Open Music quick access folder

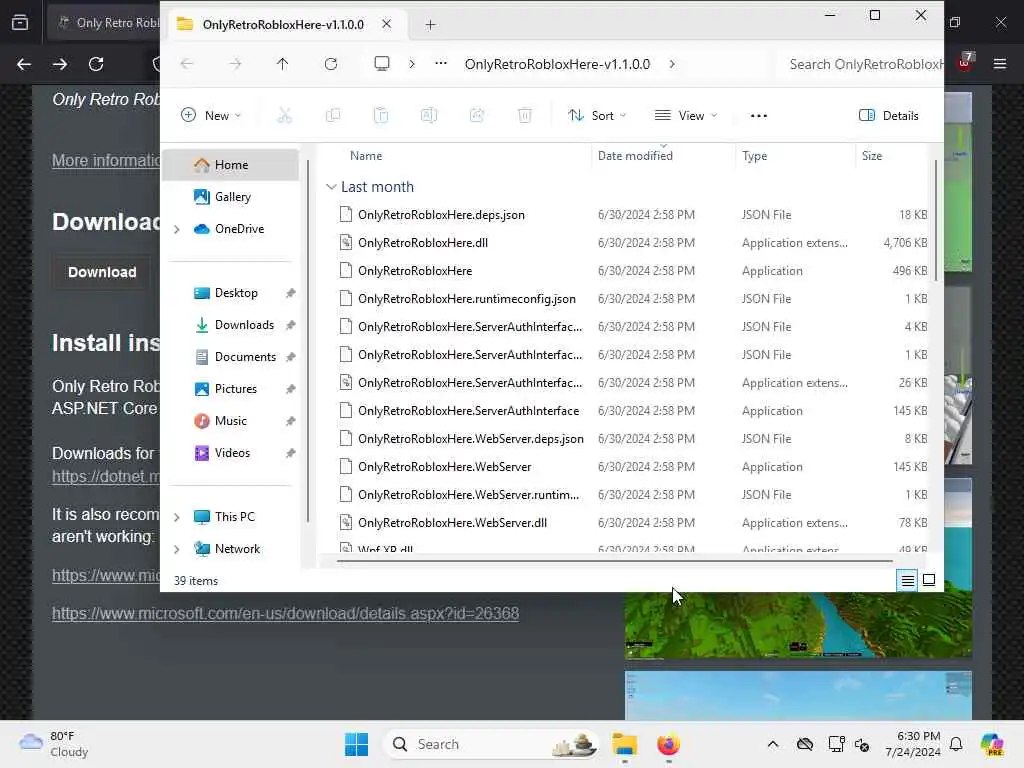coord(231,421)
